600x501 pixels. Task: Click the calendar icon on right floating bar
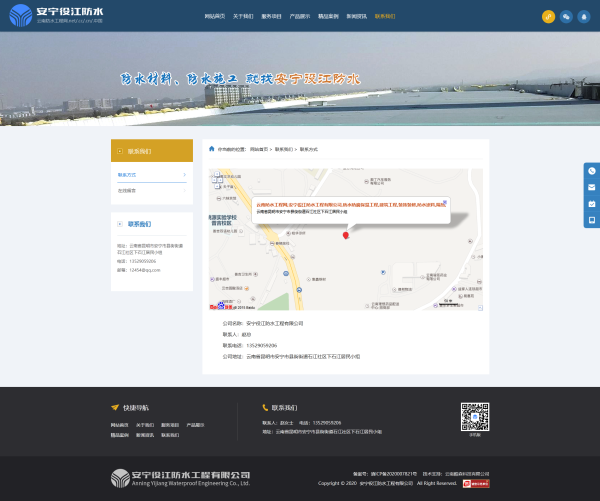tap(592, 204)
